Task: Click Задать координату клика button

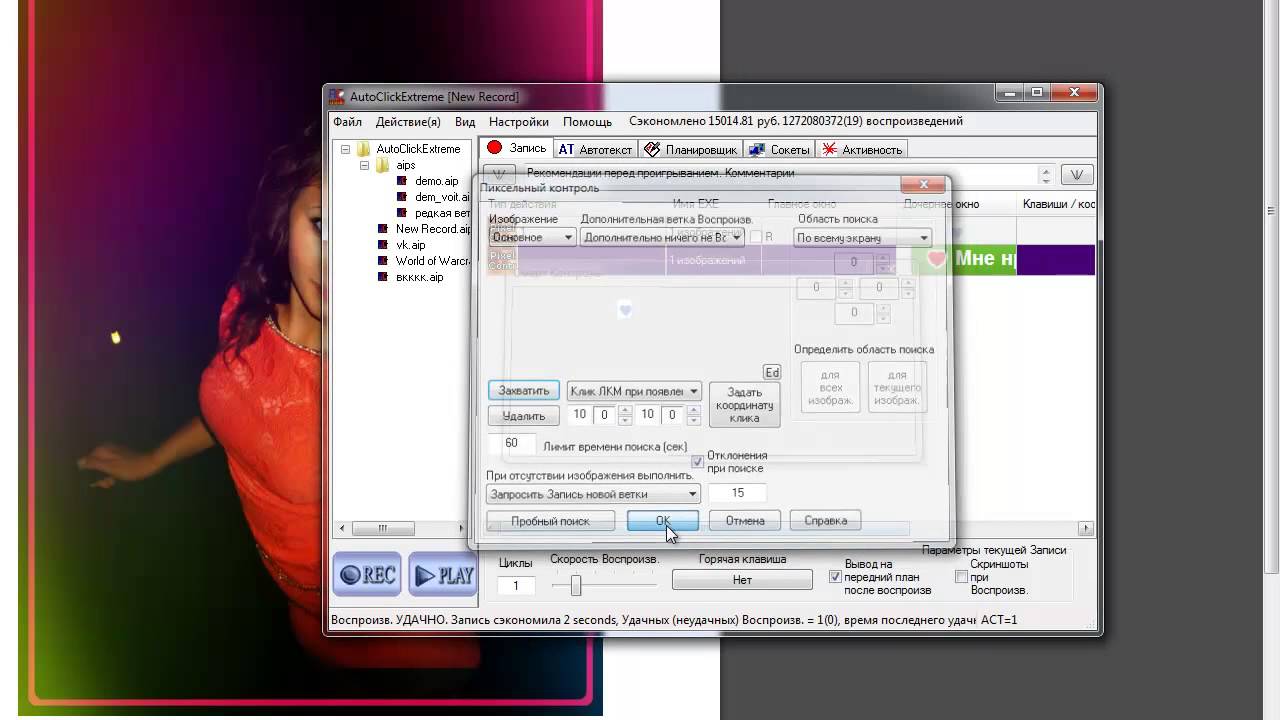Action: click(x=744, y=405)
